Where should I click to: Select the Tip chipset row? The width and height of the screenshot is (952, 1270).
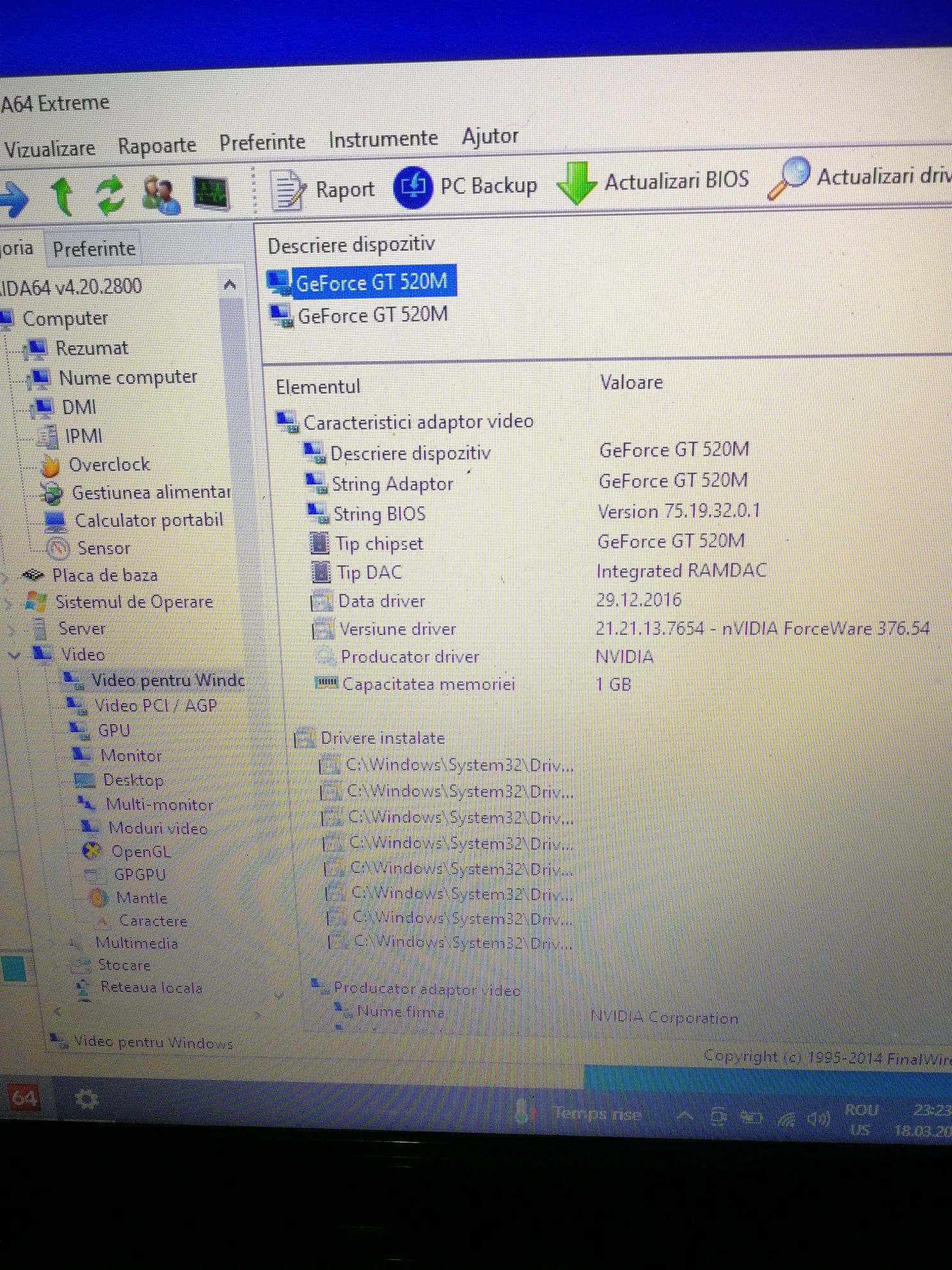click(528, 542)
